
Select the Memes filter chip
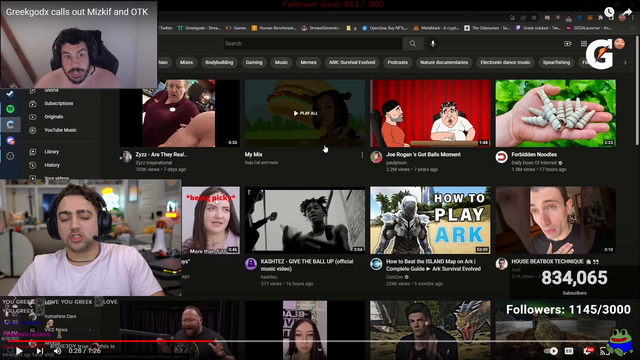tap(309, 62)
